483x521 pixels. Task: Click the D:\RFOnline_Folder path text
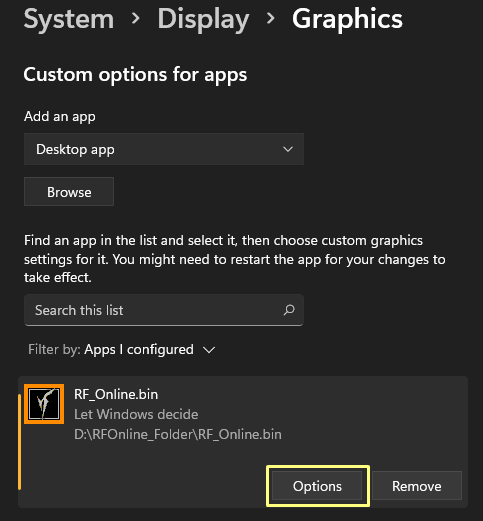click(x=178, y=434)
